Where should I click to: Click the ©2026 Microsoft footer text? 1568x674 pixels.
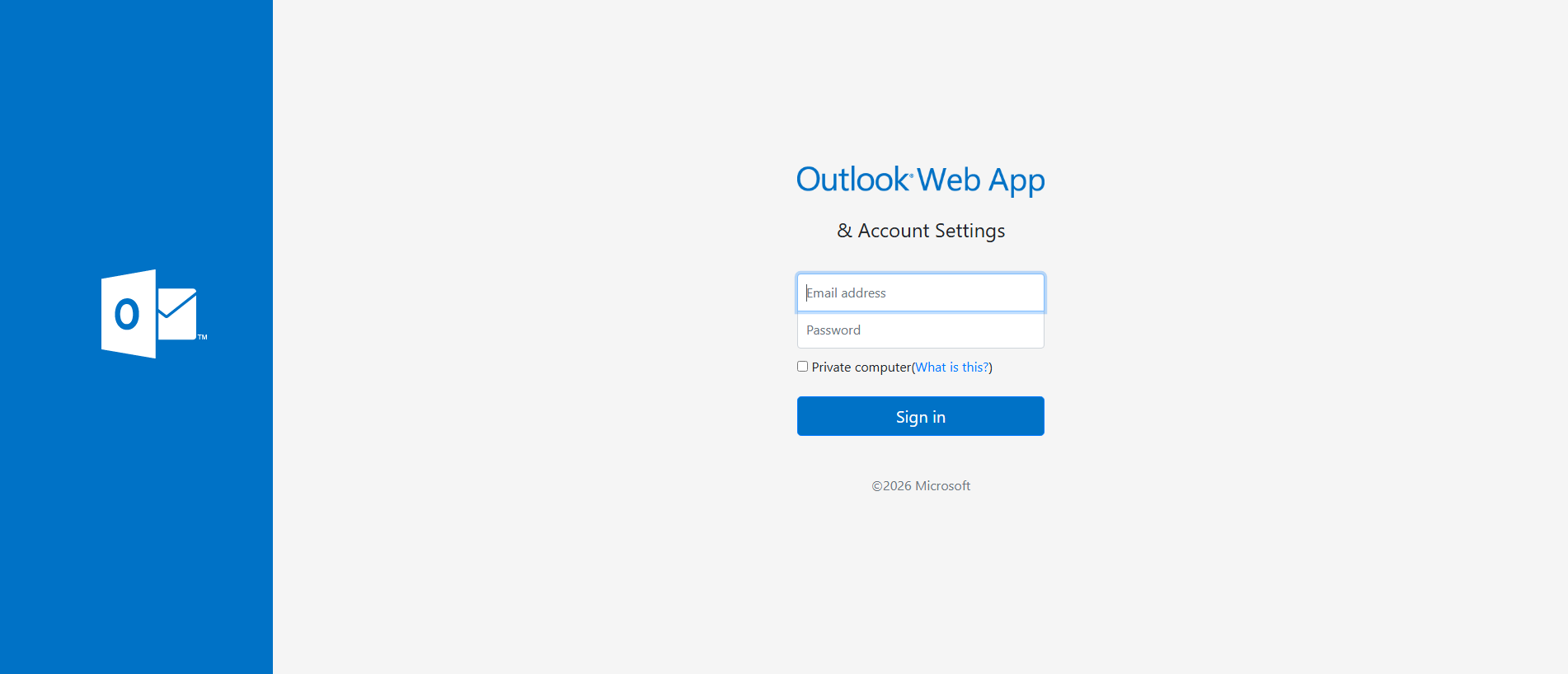[921, 486]
